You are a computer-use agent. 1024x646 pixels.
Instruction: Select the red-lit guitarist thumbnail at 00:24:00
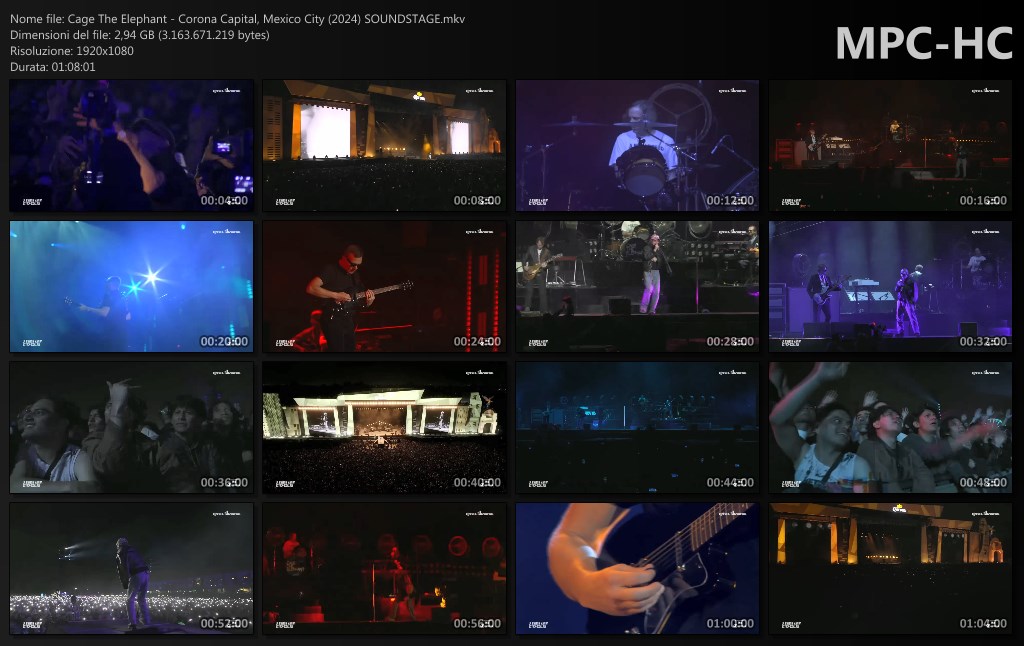(x=384, y=287)
